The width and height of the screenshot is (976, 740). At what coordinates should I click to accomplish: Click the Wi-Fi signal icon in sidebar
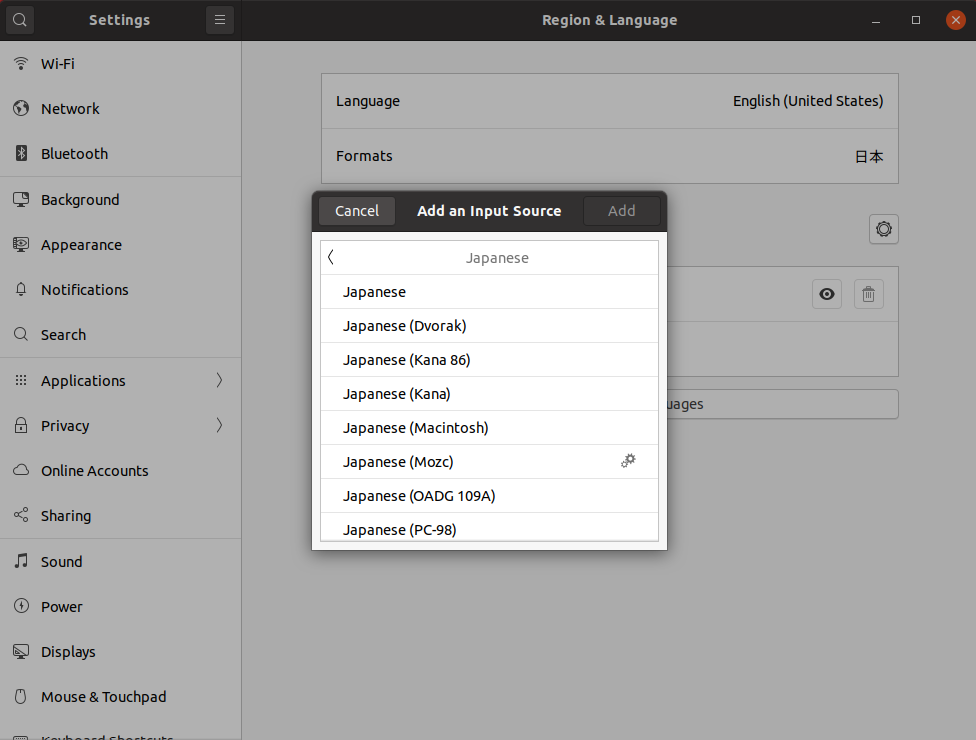(x=21, y=63)
